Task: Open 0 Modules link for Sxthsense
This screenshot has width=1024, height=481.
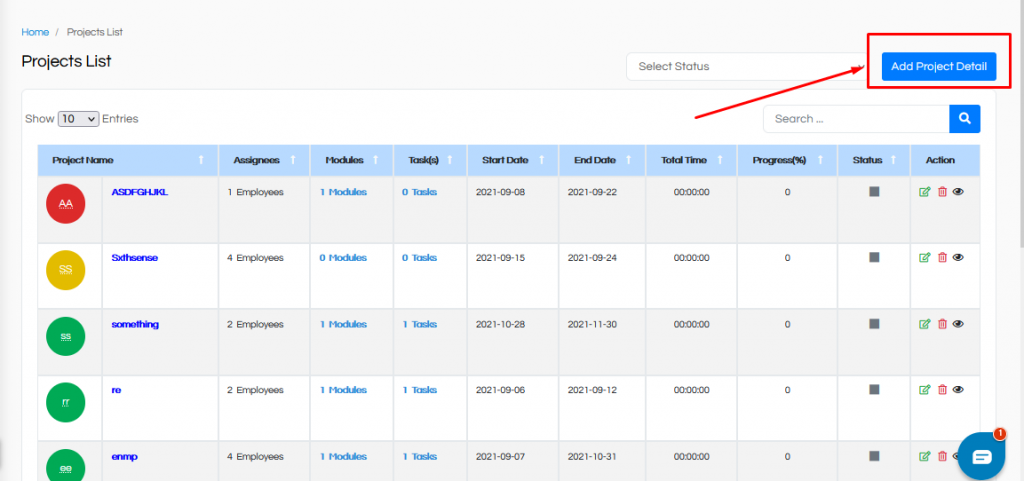Action: pos(343,258)
